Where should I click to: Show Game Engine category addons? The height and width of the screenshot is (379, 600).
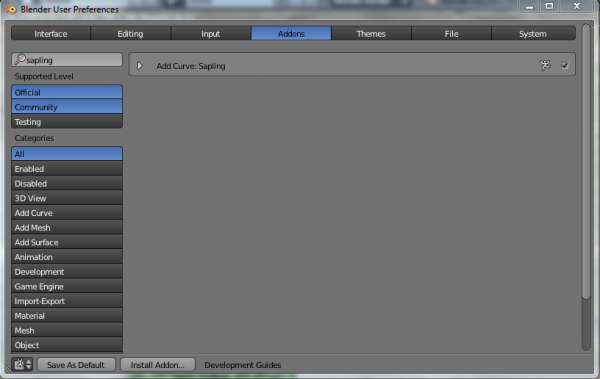pyautogui.click(x=67, y=286)
